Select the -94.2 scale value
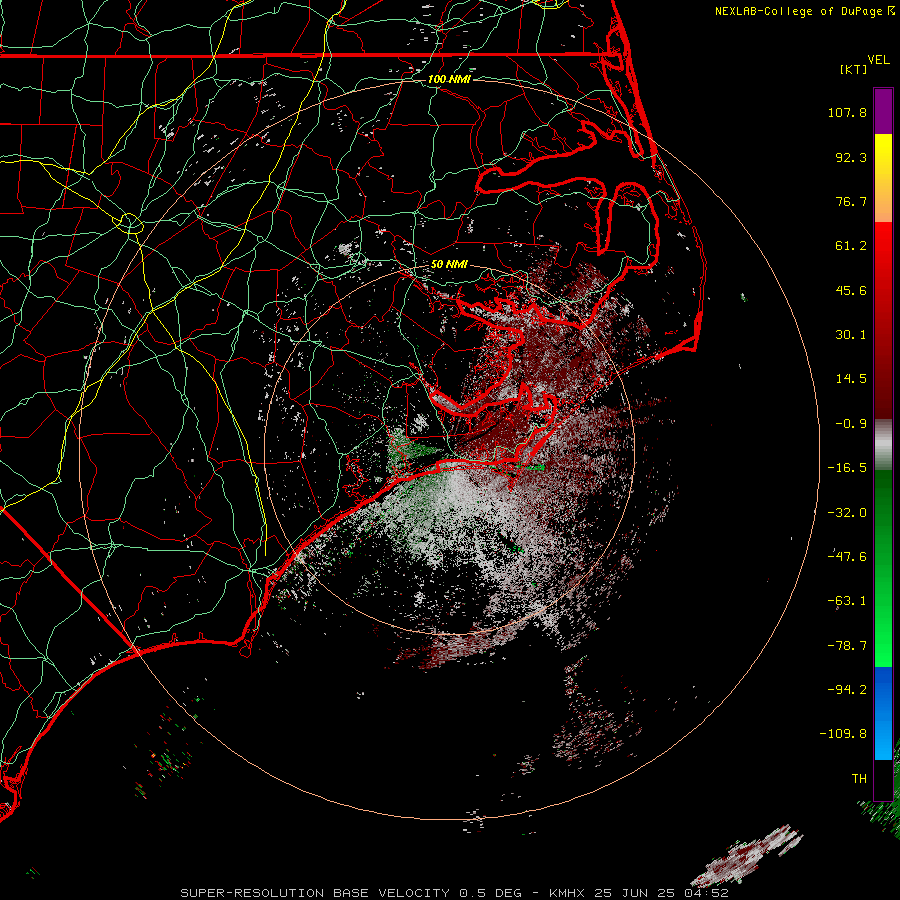The height and width of the screenshot is (900, 900). pos(847,689)
